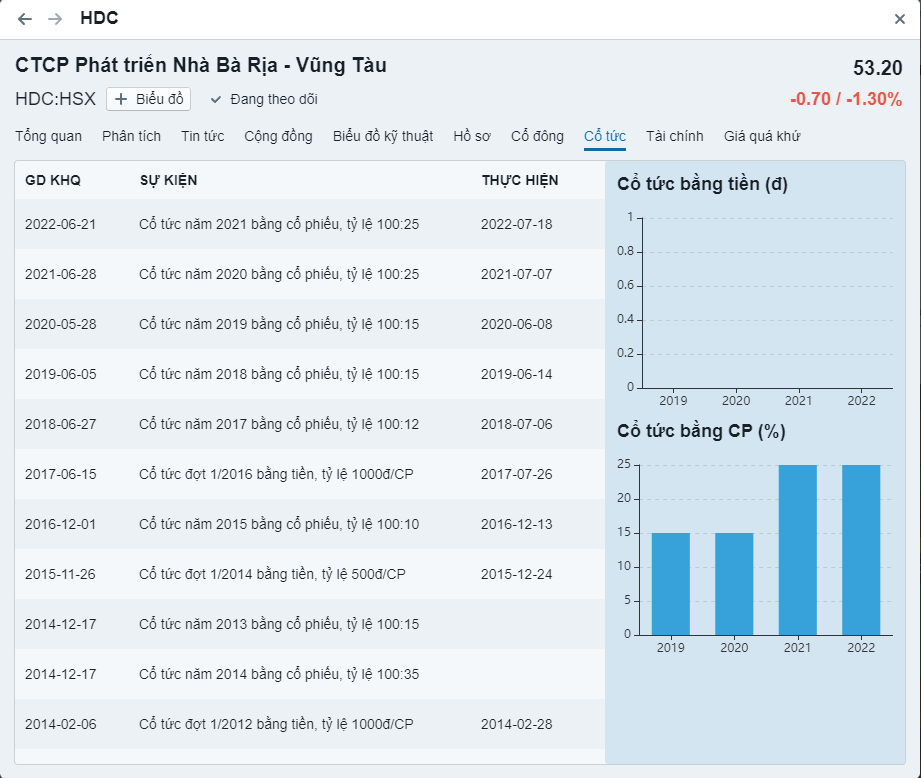Screen dimensions: 921x778
Task: Click the 2019 bar in the stock dividend chart
Action: pyautogui.click(x=671, y=584)
